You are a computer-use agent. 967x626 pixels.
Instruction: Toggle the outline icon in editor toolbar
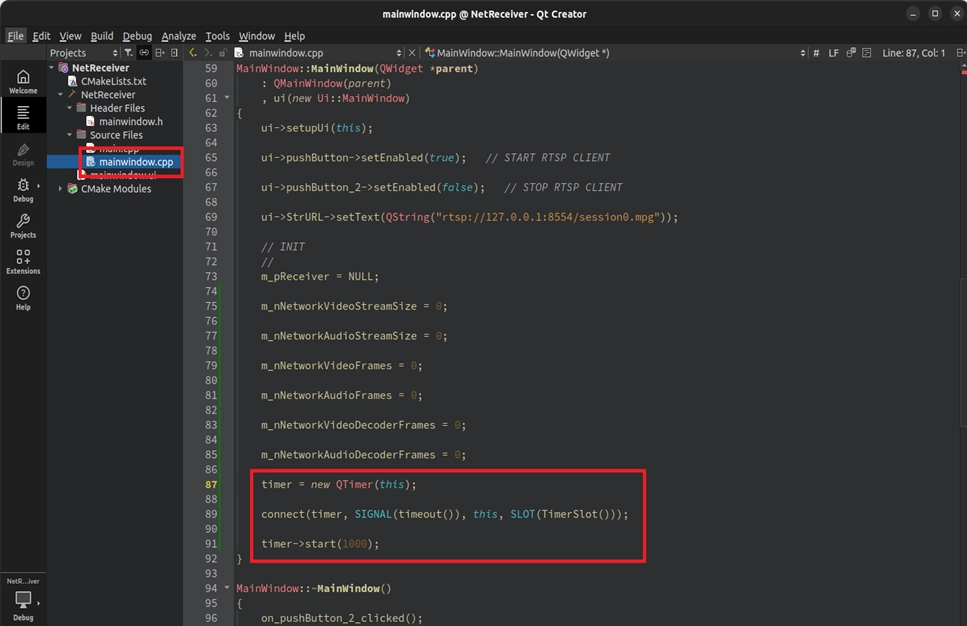tap(866, 53)
